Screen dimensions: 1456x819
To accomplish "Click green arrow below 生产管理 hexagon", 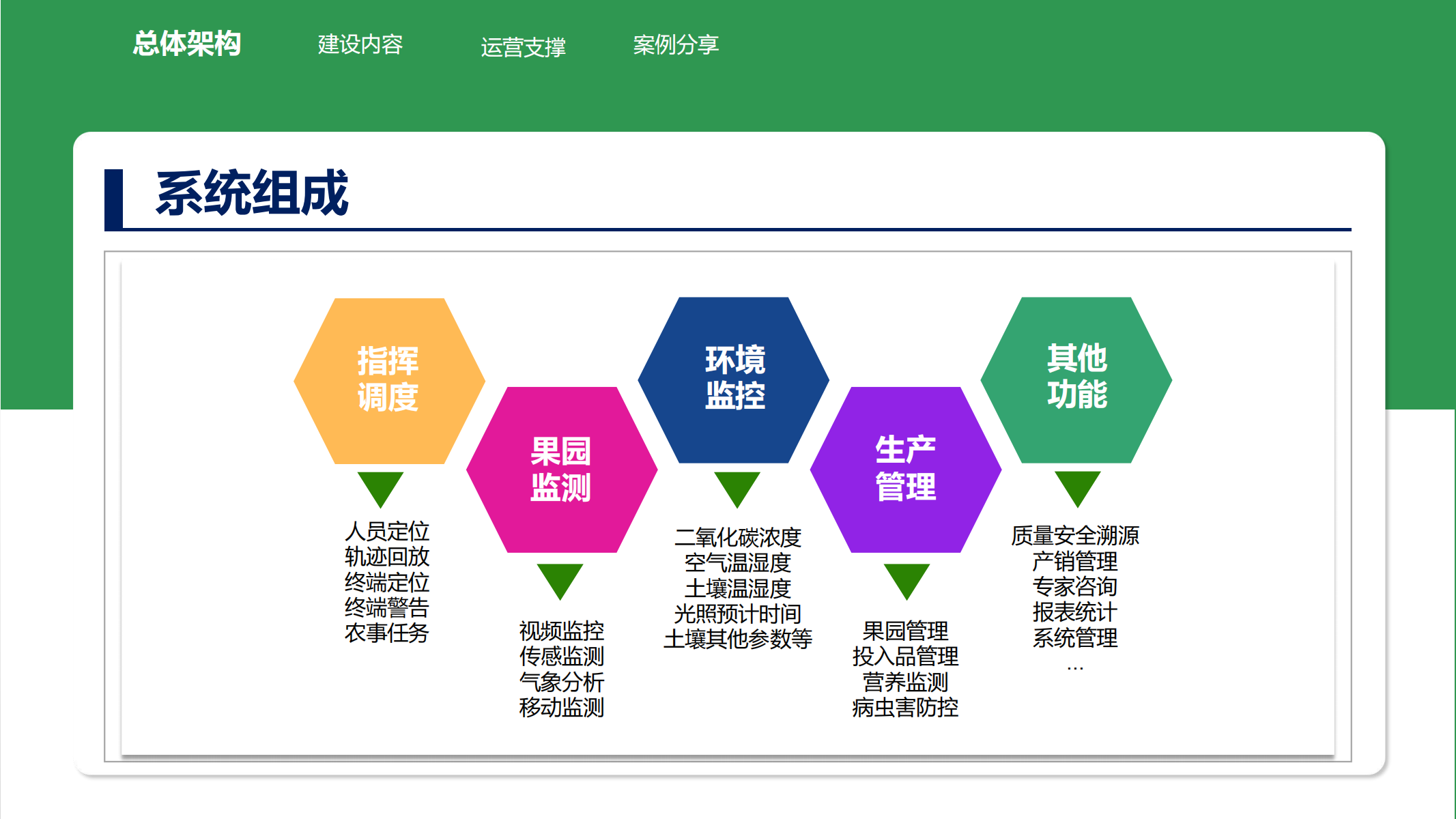I will (907, 579).
